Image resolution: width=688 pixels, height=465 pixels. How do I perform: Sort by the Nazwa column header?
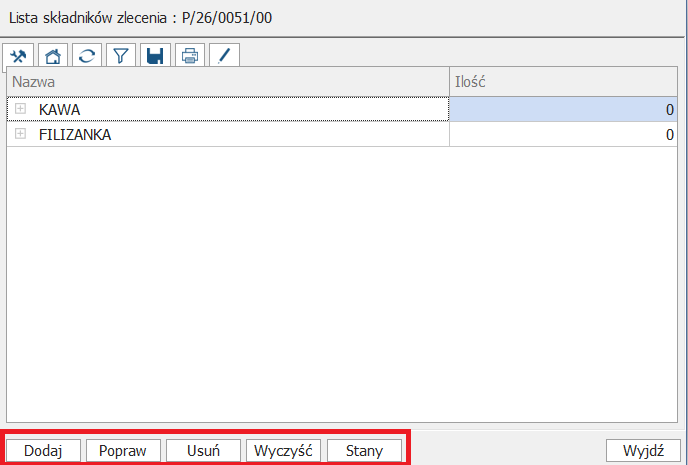coord(228,82)
